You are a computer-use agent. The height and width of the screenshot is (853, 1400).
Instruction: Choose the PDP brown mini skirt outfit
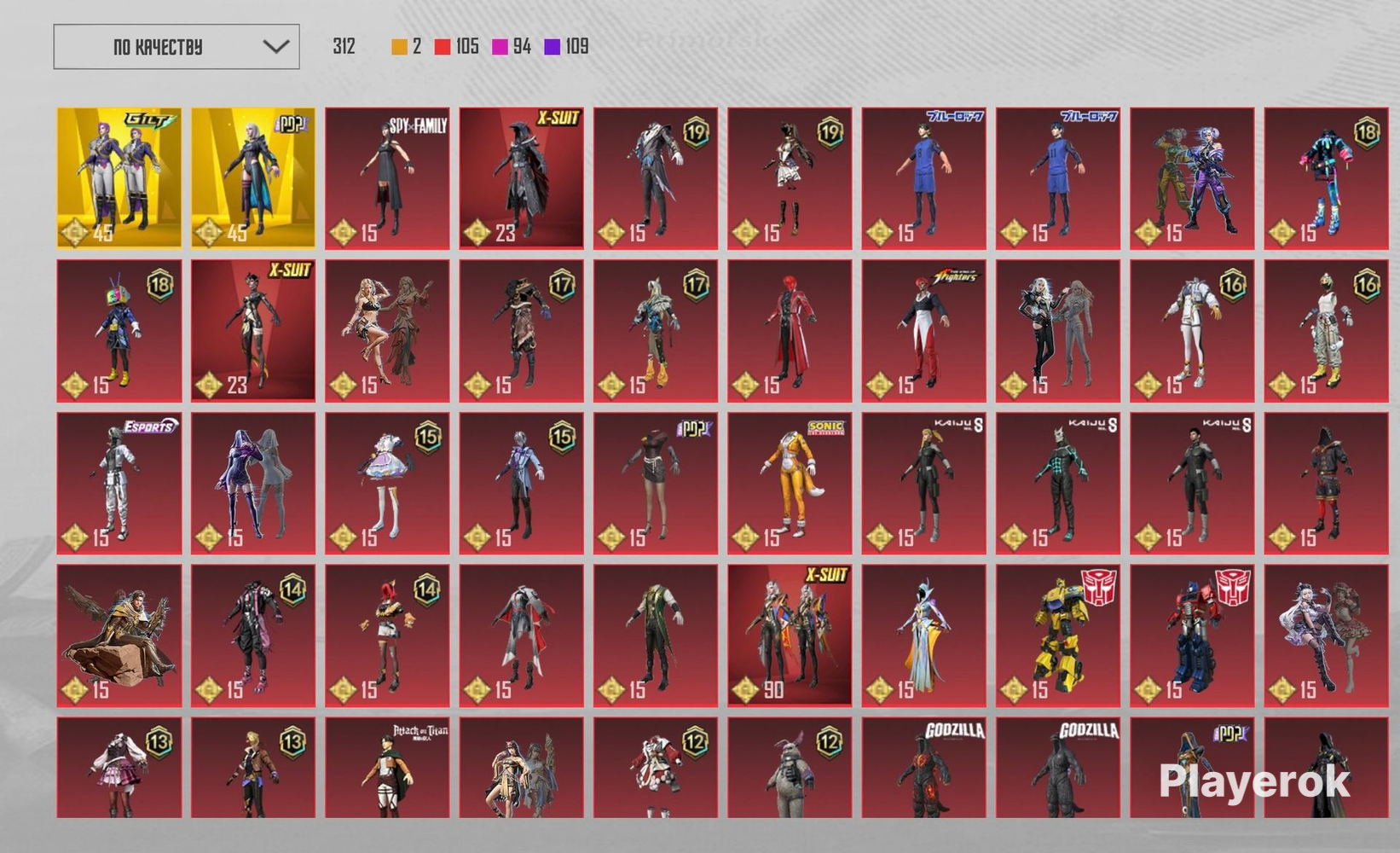[x=656, y=484]
